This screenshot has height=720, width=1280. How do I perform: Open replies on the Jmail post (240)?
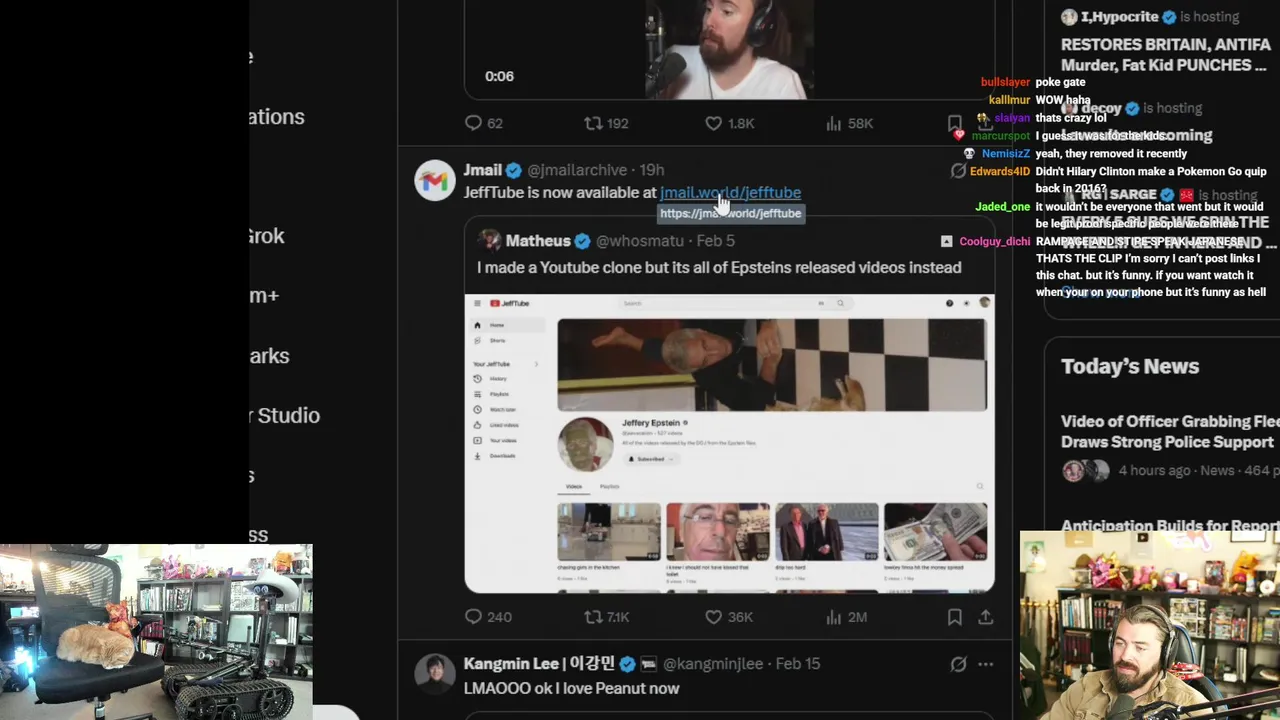(x=488, y=617)
